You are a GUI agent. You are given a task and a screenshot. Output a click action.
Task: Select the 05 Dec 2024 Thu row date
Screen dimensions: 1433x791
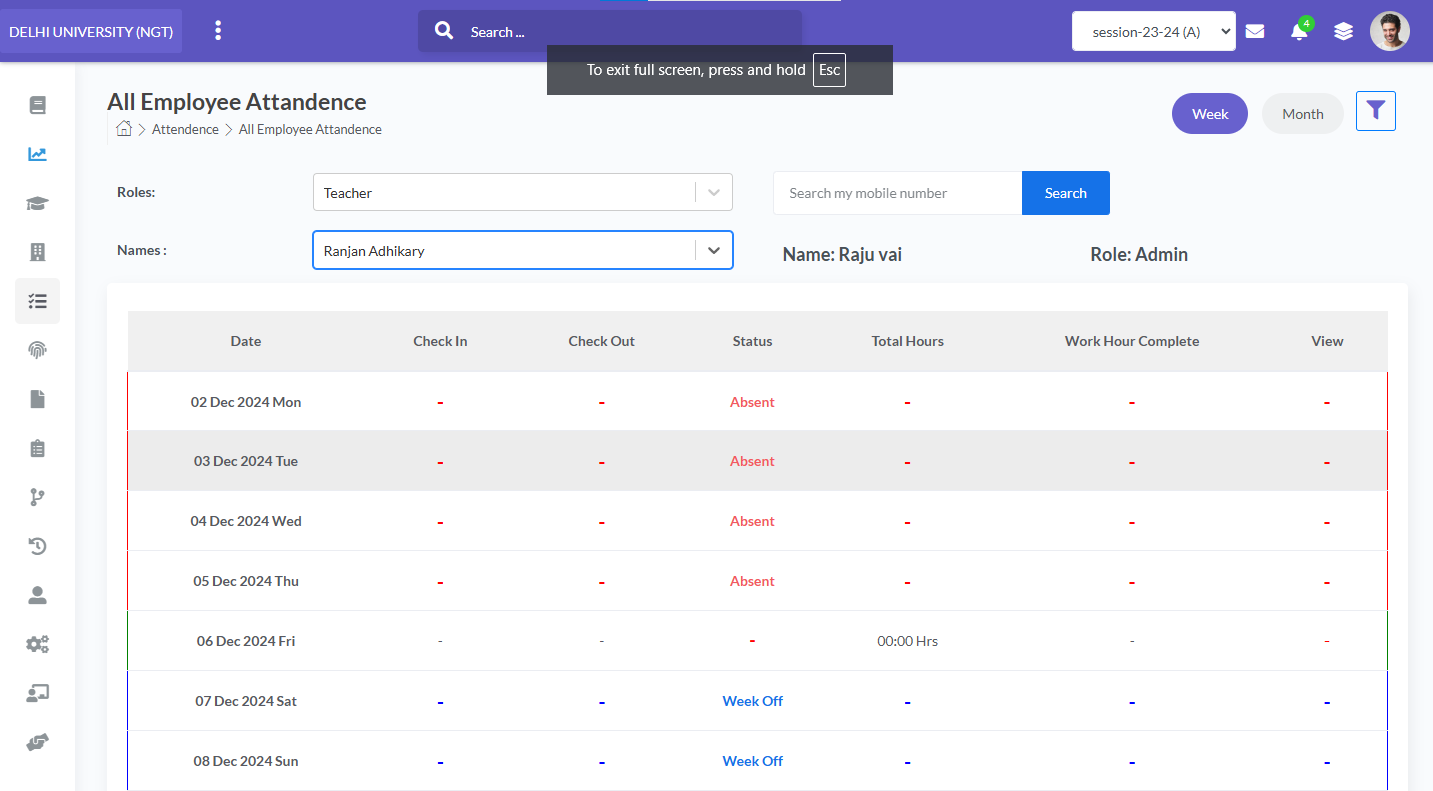[x=246, y=581]
